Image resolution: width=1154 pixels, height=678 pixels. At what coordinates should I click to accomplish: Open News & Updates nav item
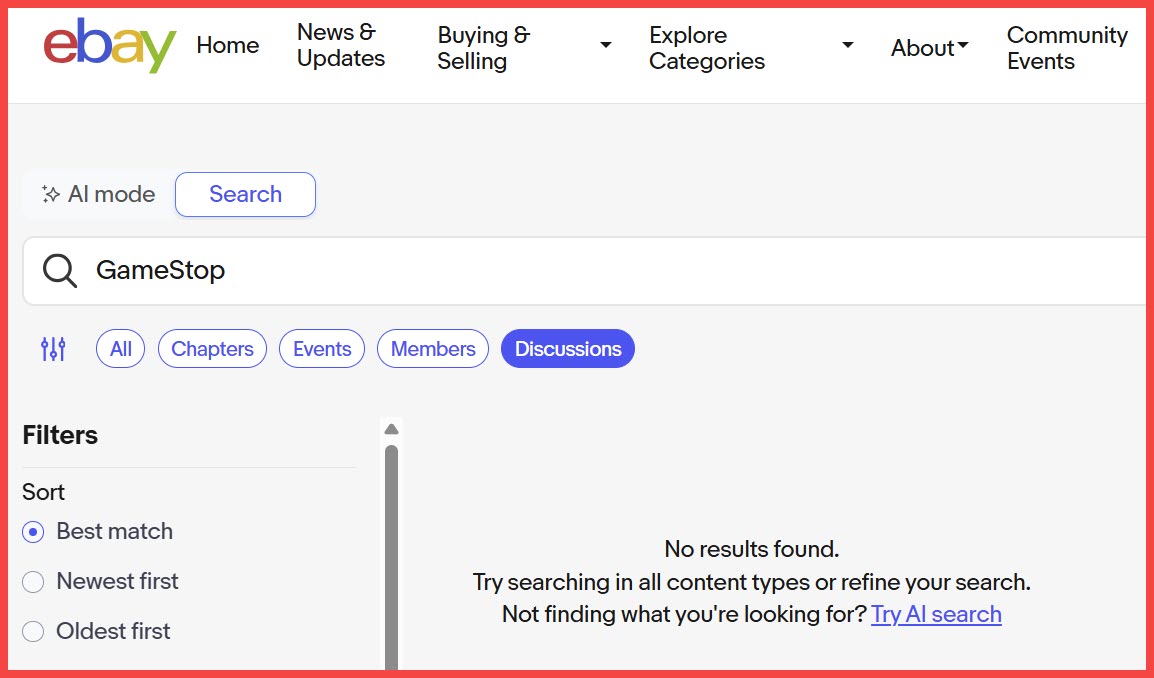341,46
